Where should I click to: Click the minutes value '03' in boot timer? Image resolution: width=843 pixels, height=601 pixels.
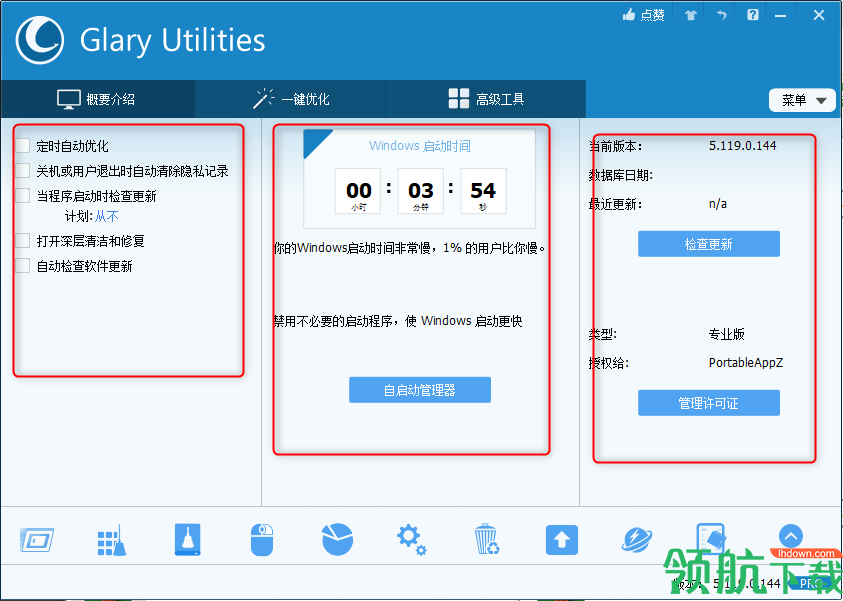(x=420, y=191)
